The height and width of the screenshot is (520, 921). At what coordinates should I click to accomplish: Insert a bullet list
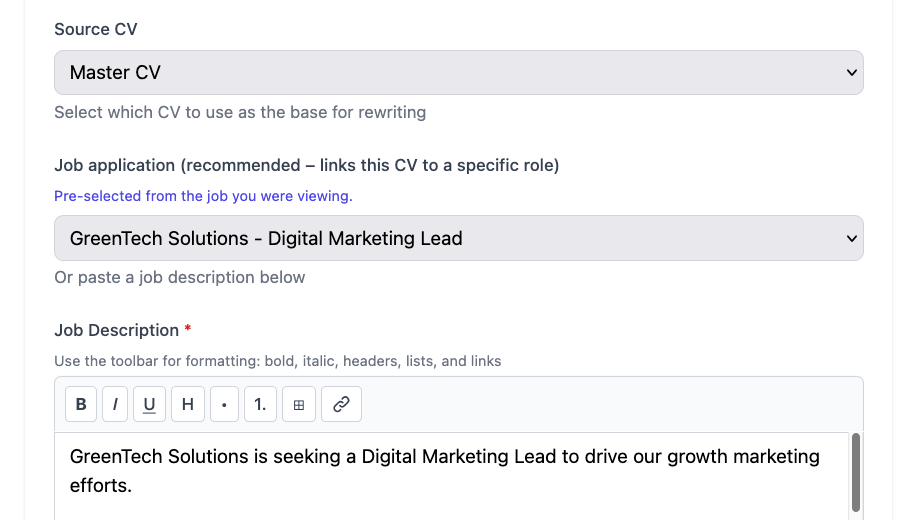224,404
